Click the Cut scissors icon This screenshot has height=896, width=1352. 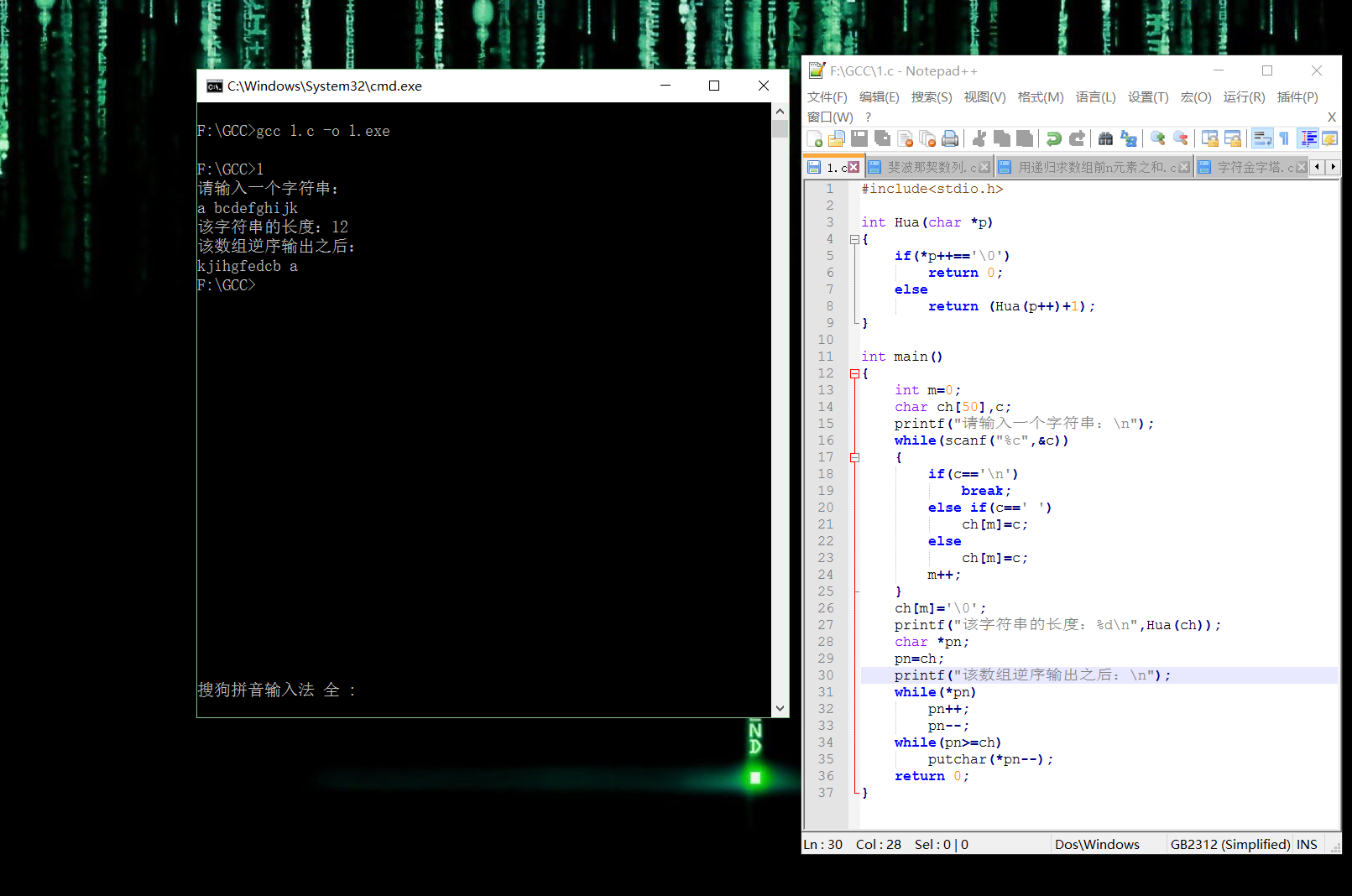click(979, 139)
